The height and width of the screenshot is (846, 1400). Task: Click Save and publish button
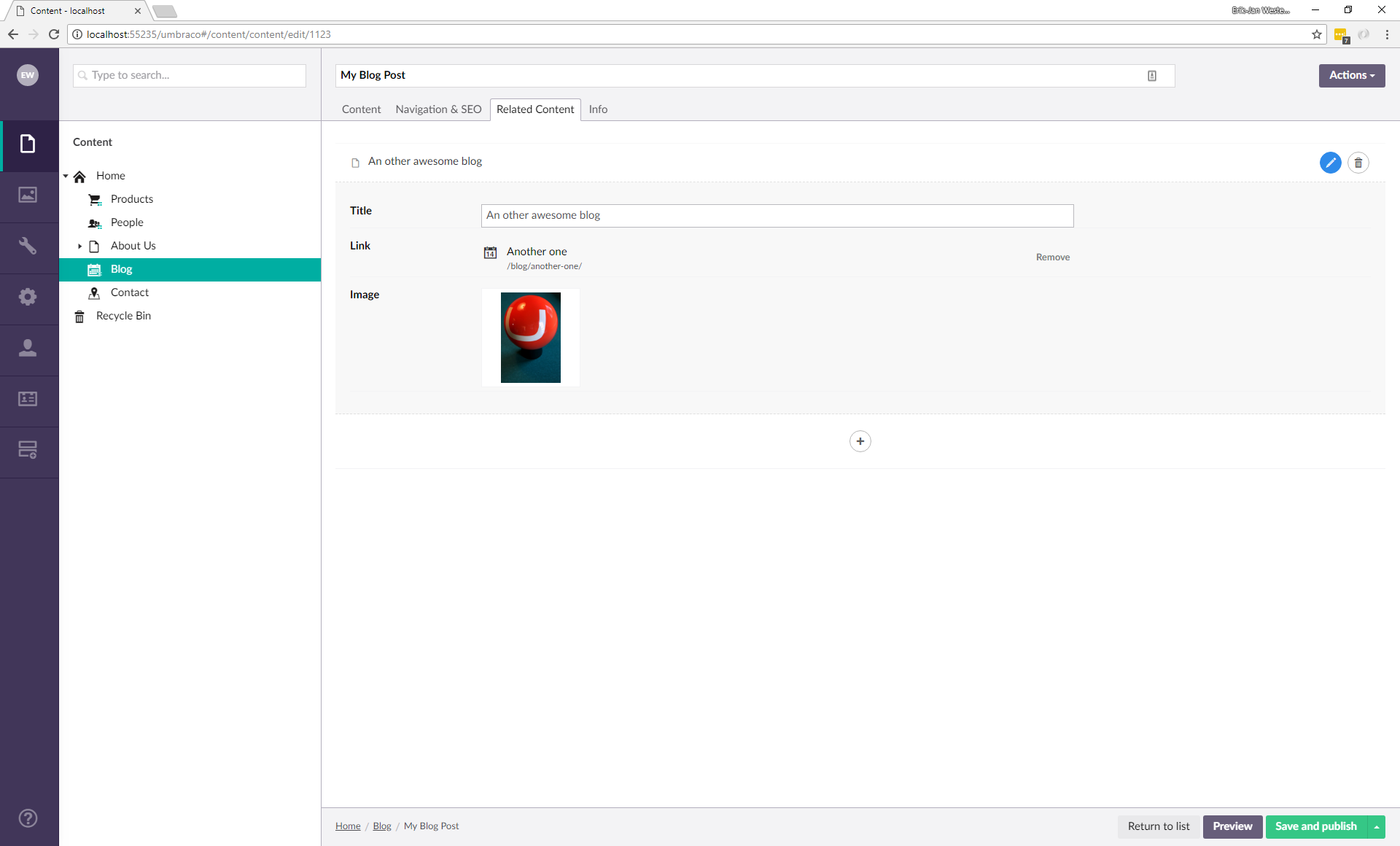coord(1316,826)
